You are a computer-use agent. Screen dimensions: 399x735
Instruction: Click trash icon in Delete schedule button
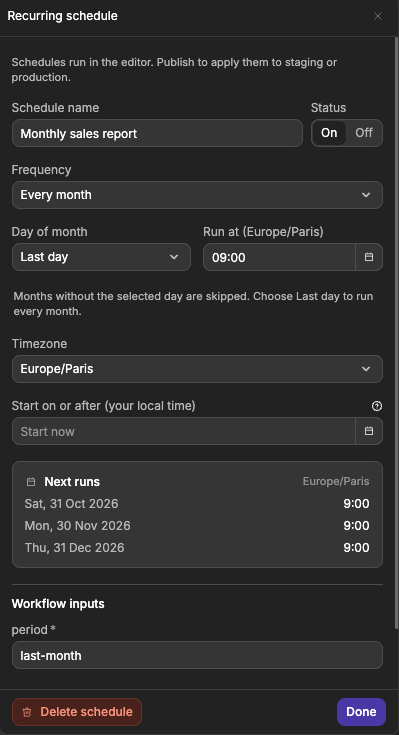(27, 712)
